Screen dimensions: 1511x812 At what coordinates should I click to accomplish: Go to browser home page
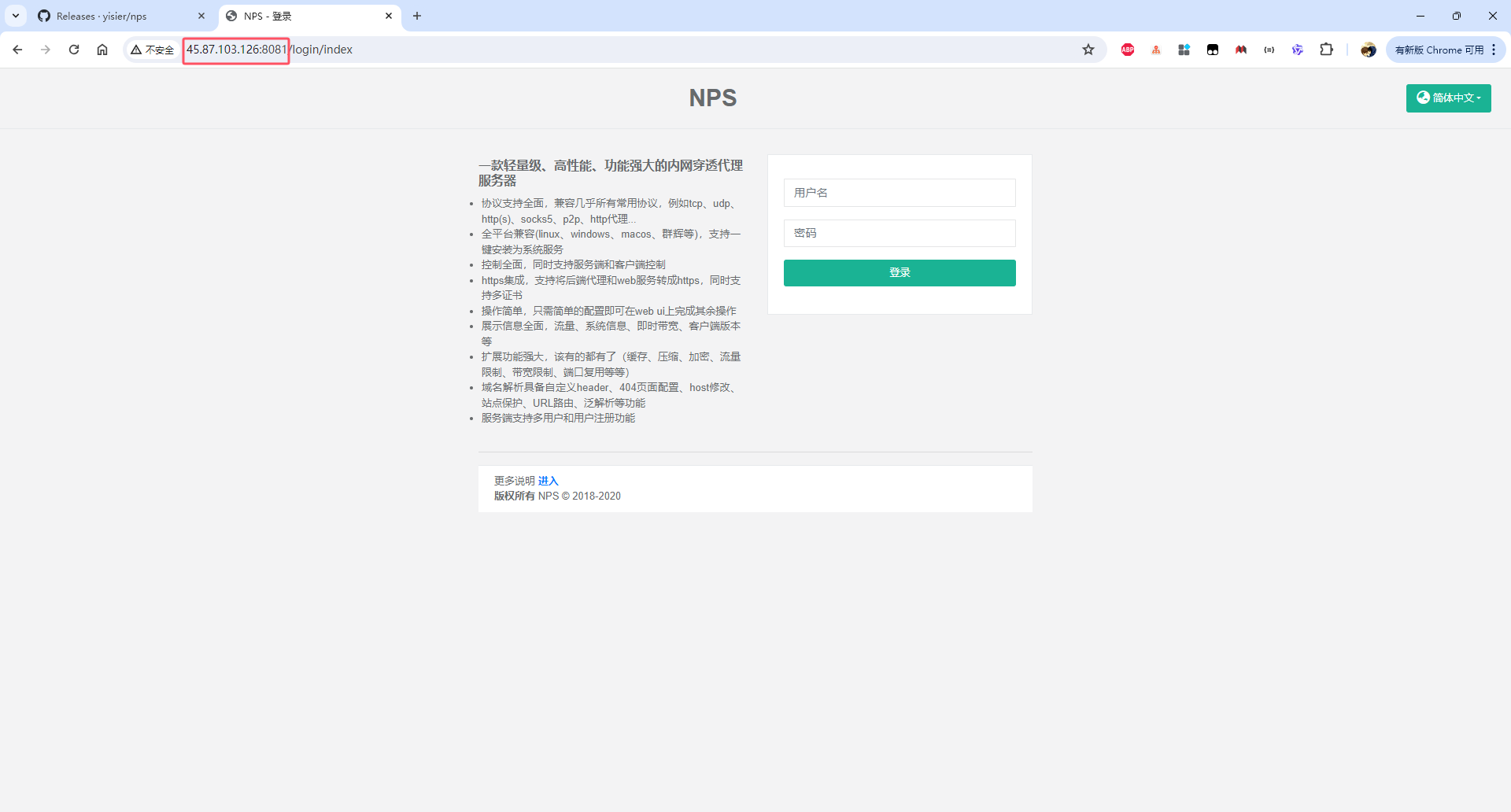pyautogui.click(x=102, y=50)
